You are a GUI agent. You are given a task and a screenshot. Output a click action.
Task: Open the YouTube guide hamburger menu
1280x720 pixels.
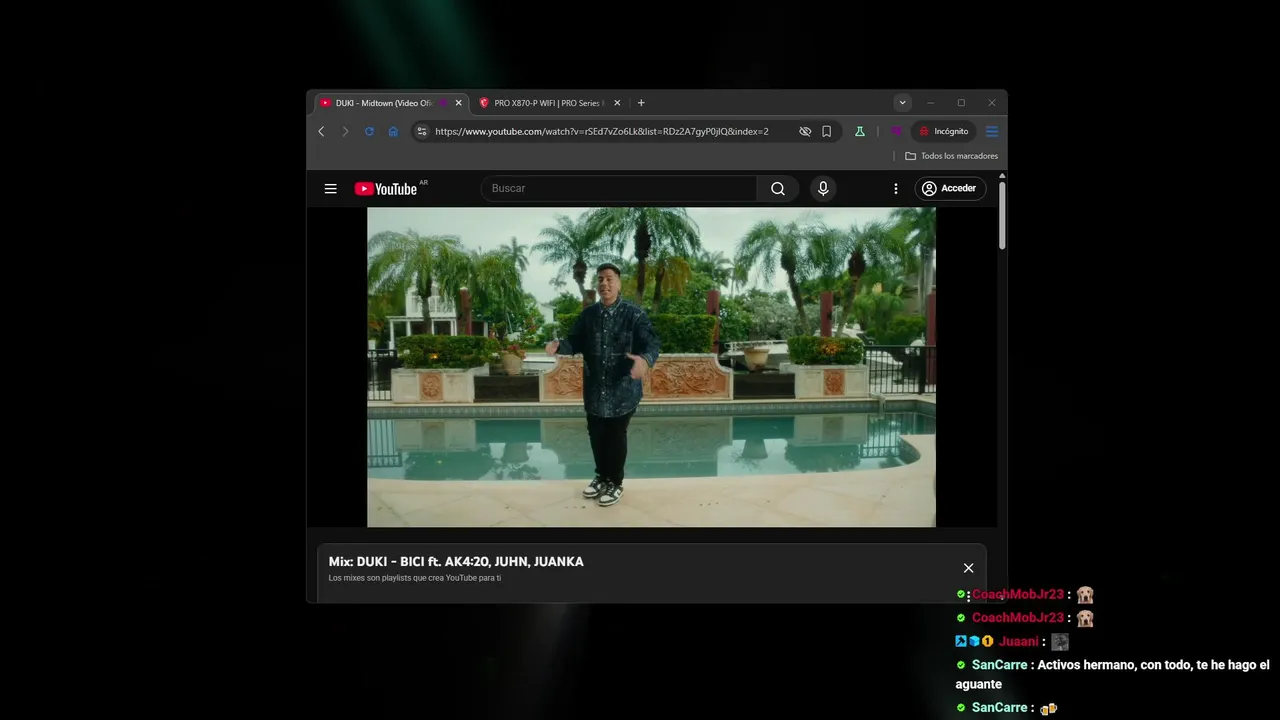[x=331, y=188]
